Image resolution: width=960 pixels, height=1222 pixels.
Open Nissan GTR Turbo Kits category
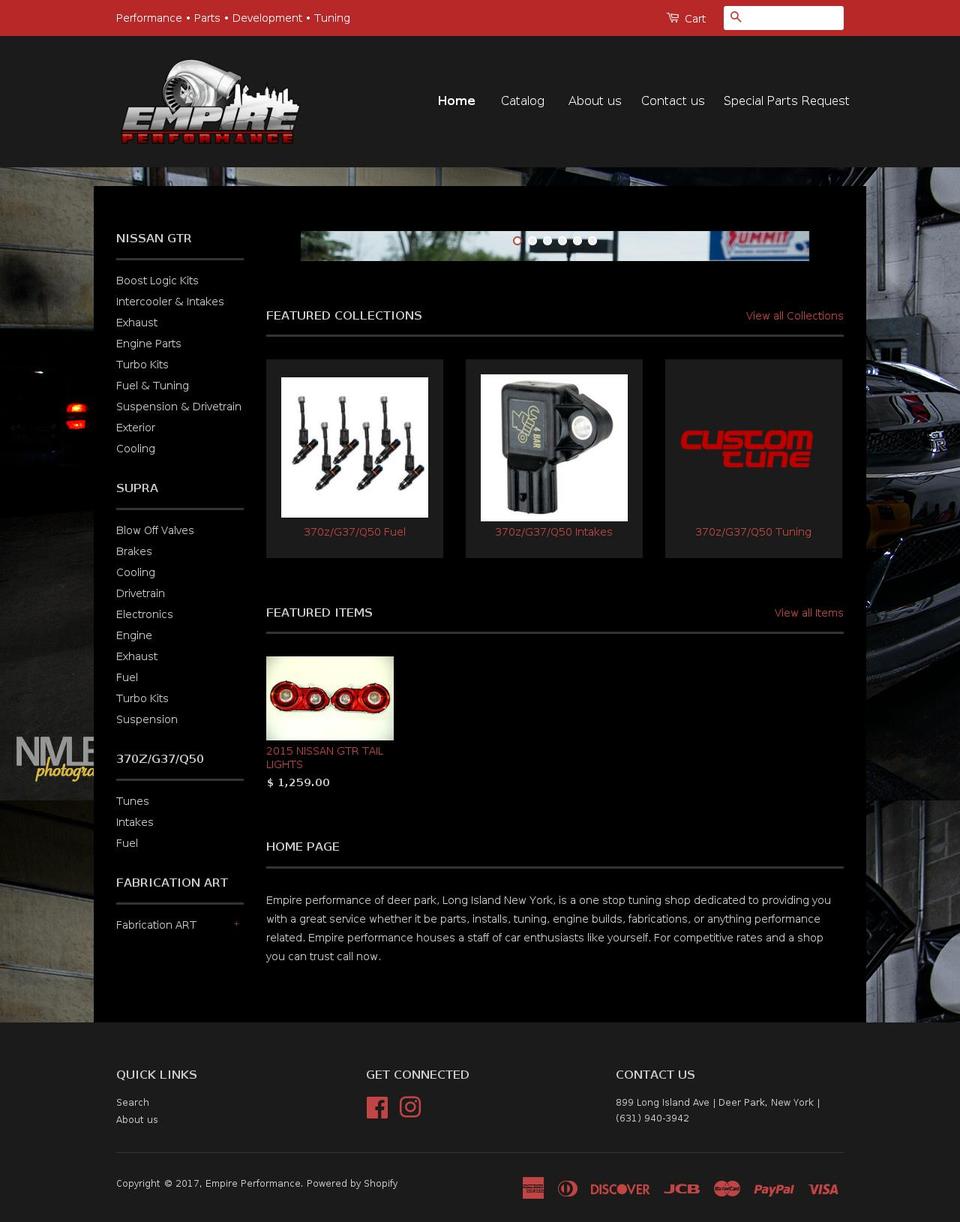coord(142,365)
